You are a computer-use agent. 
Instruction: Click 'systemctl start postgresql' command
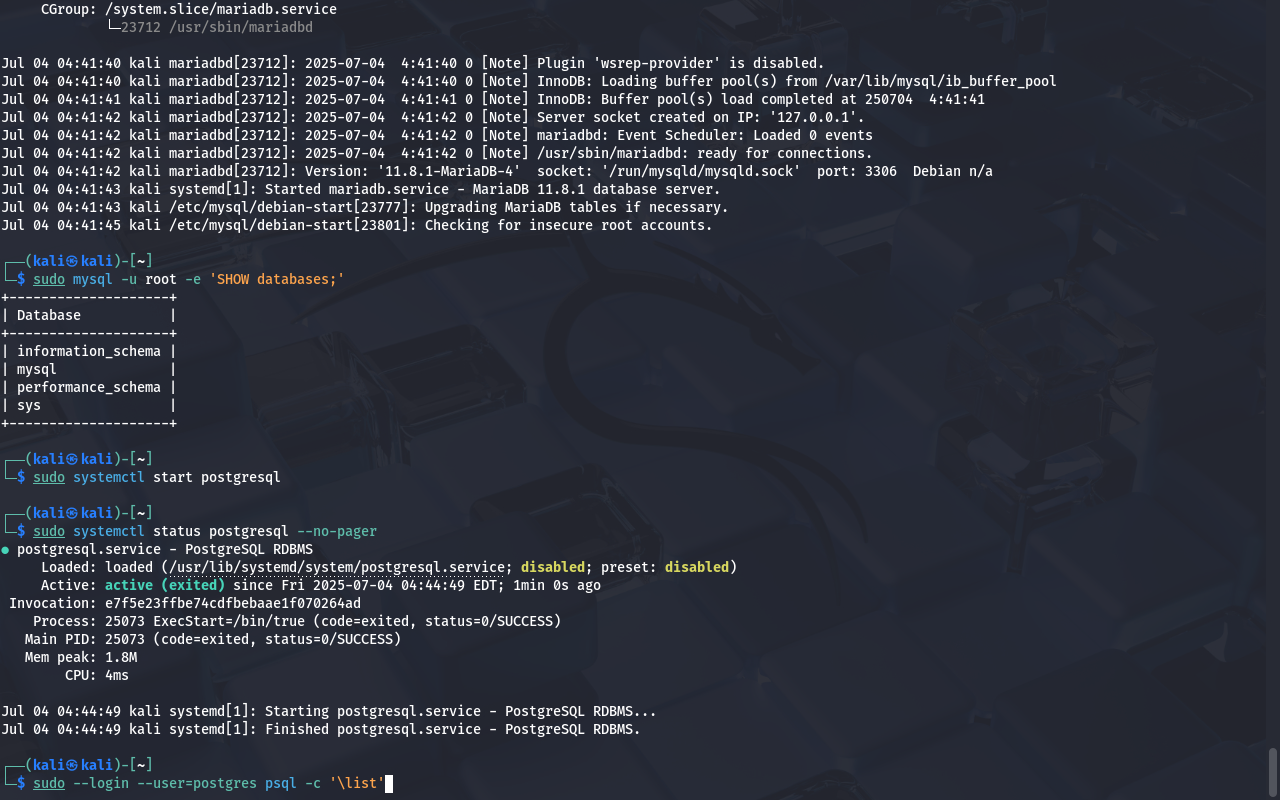click(177, 477)
